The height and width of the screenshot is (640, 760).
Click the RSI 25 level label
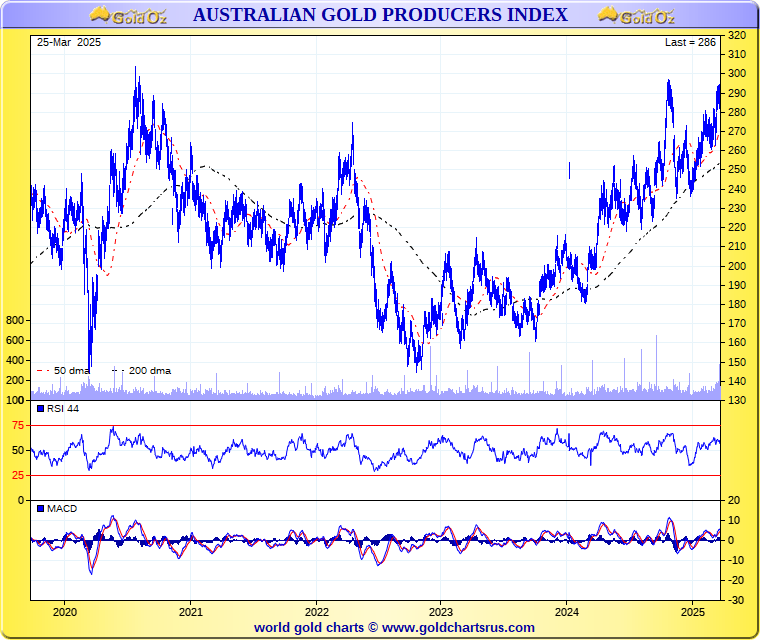(18, 476)
